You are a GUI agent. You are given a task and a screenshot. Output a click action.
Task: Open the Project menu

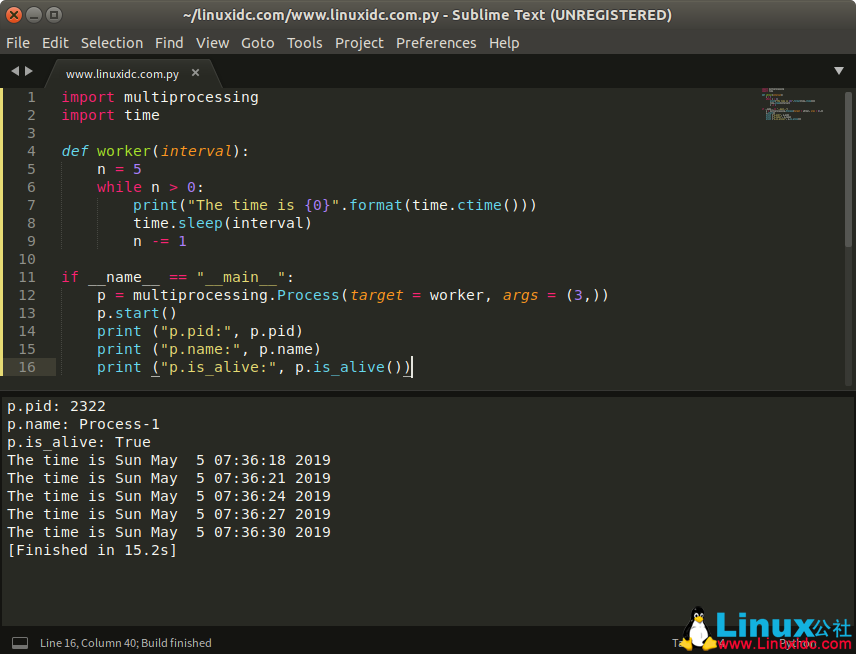(x=359, y=43)
